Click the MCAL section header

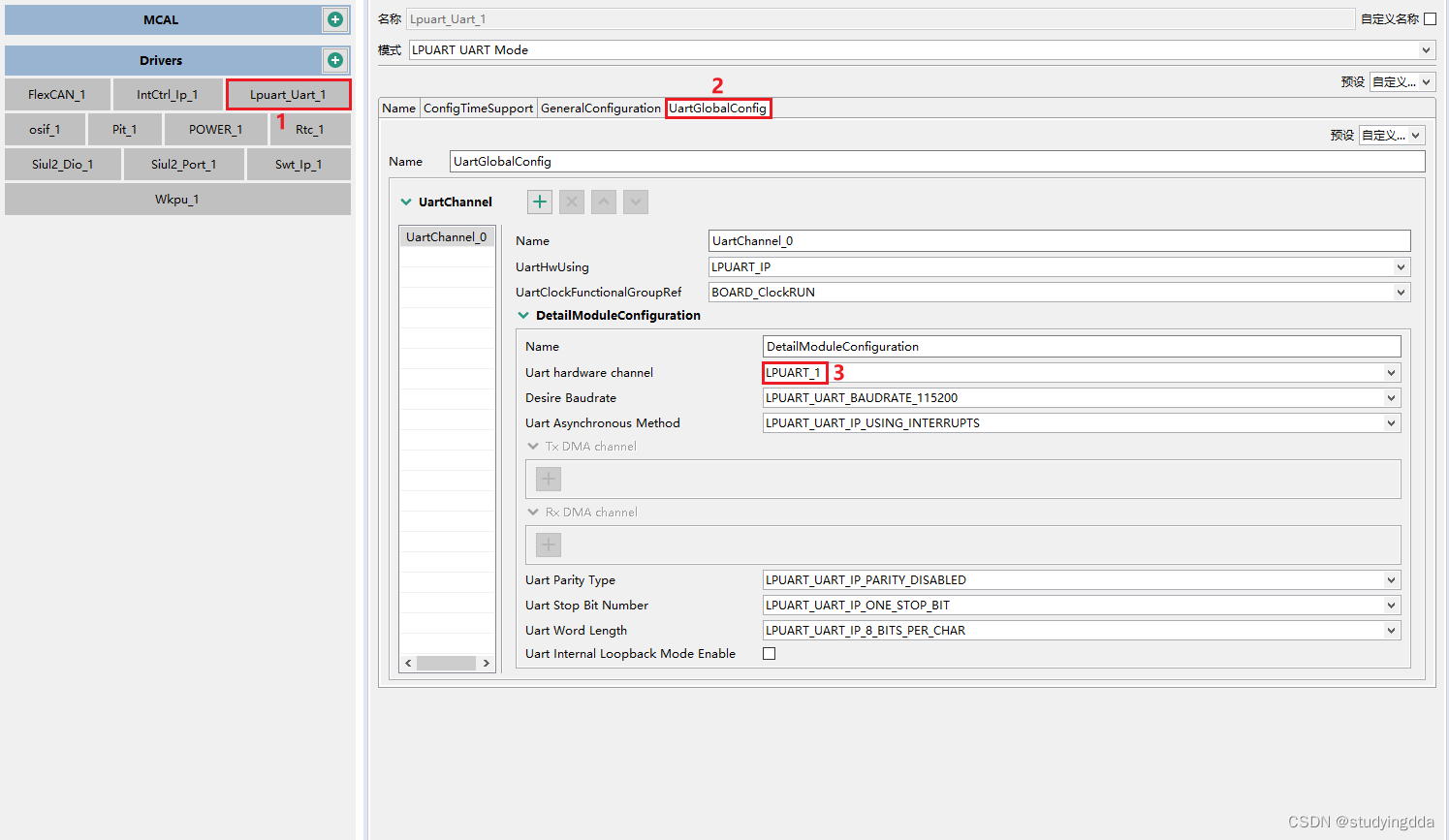coord(161,19)
